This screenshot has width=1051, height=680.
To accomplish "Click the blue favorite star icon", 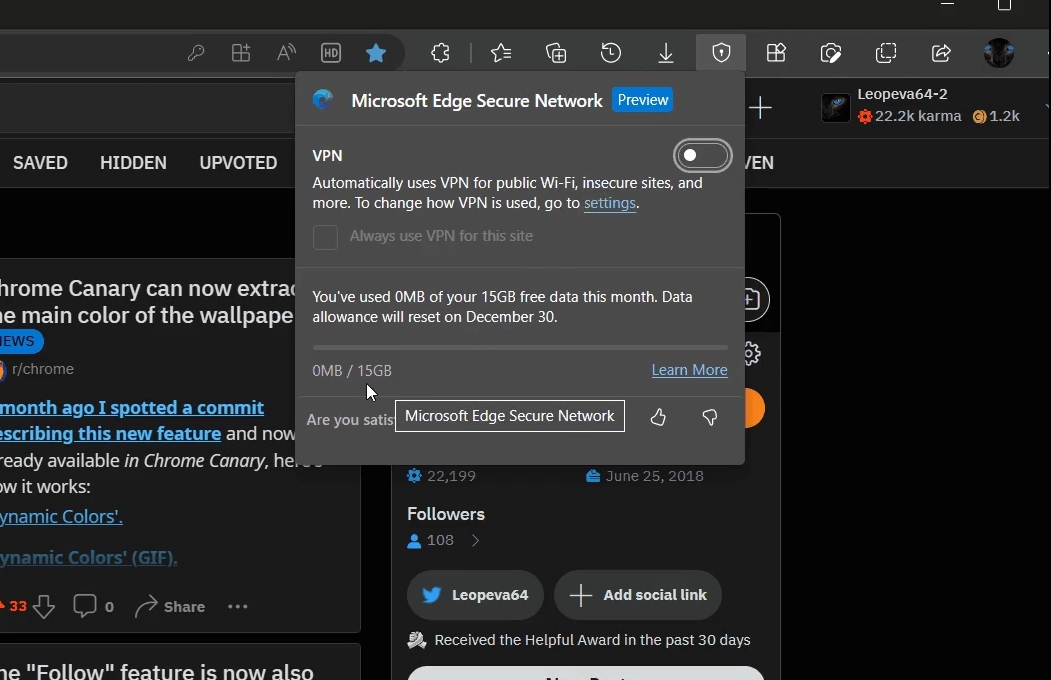I will (376, 53).
